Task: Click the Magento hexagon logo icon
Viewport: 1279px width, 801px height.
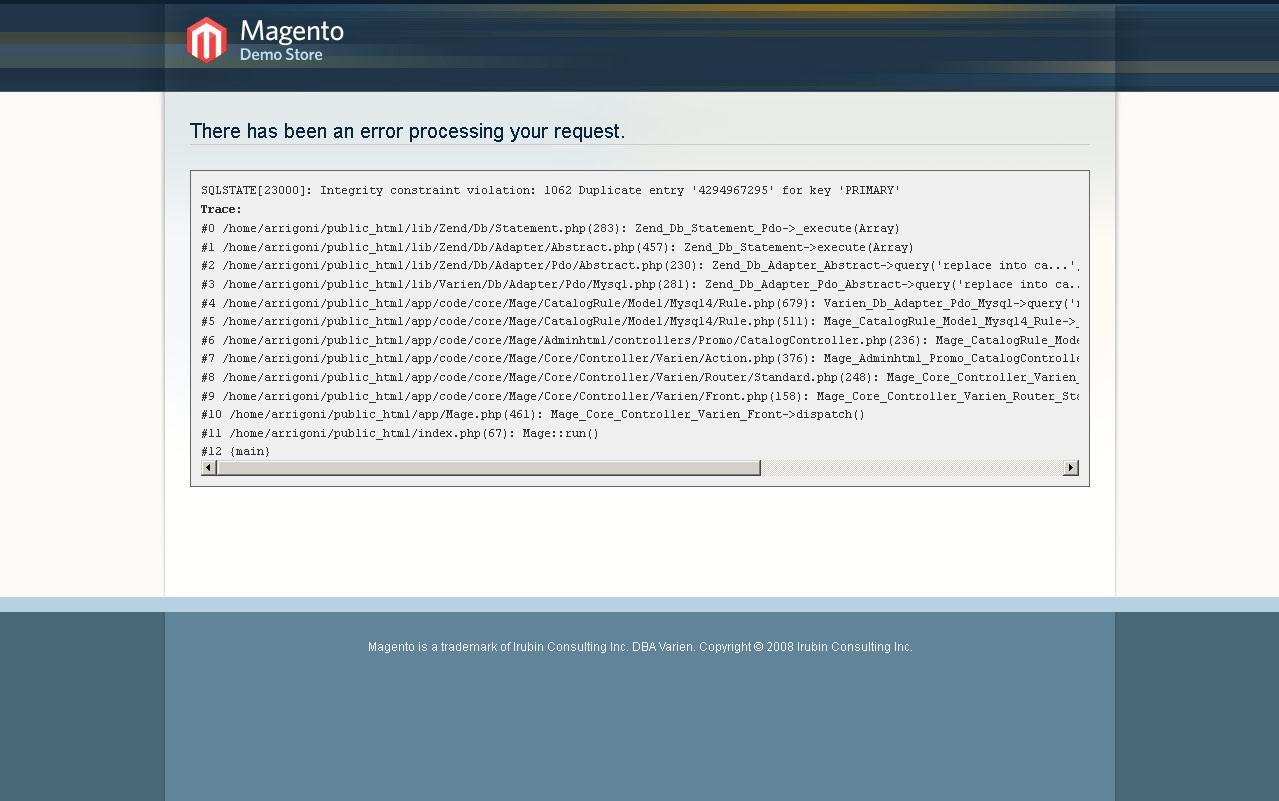Action: 206,40
